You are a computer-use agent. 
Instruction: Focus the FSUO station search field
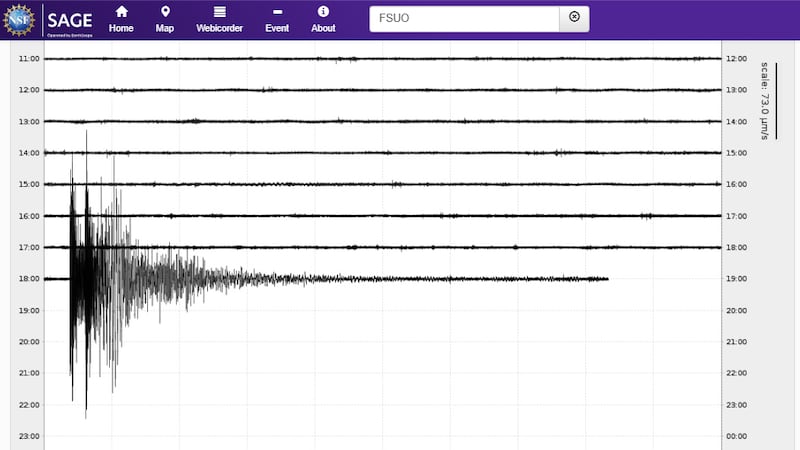pos(464,18)
